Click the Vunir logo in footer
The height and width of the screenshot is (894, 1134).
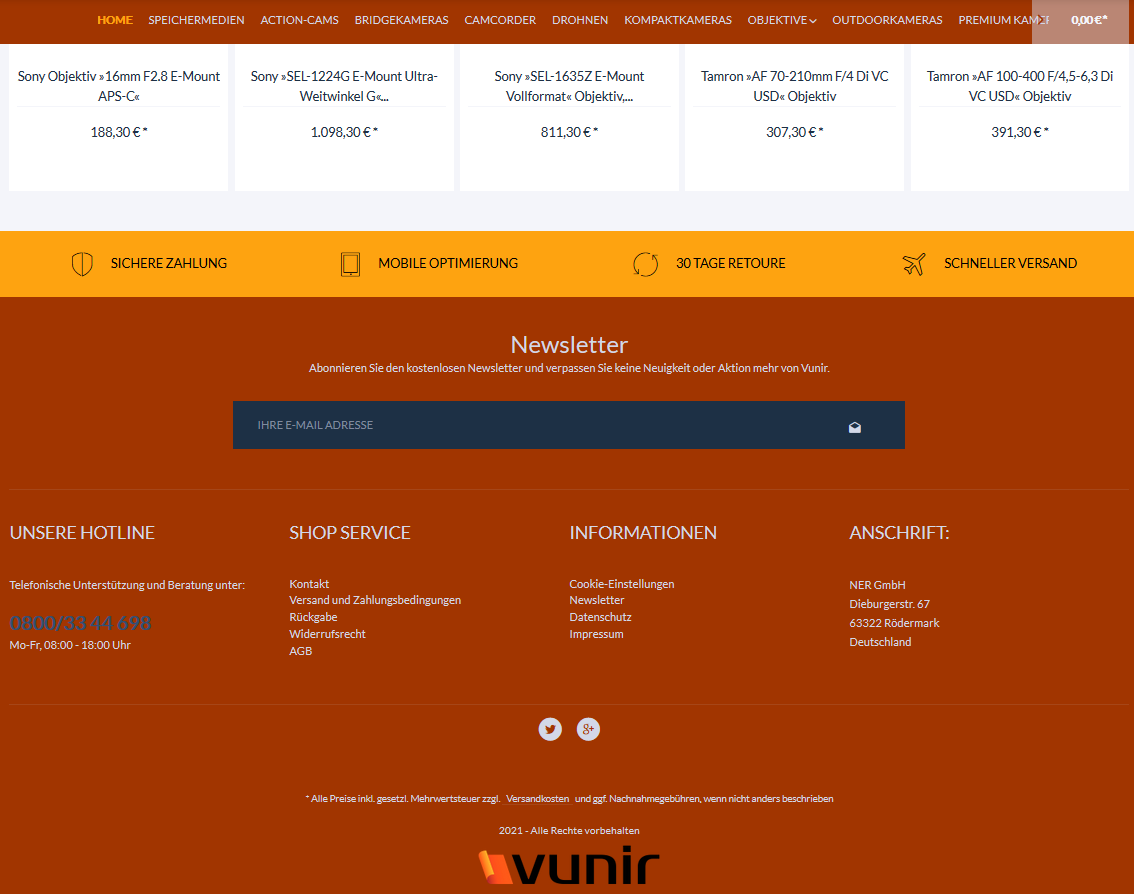click(x=568, y=865)
